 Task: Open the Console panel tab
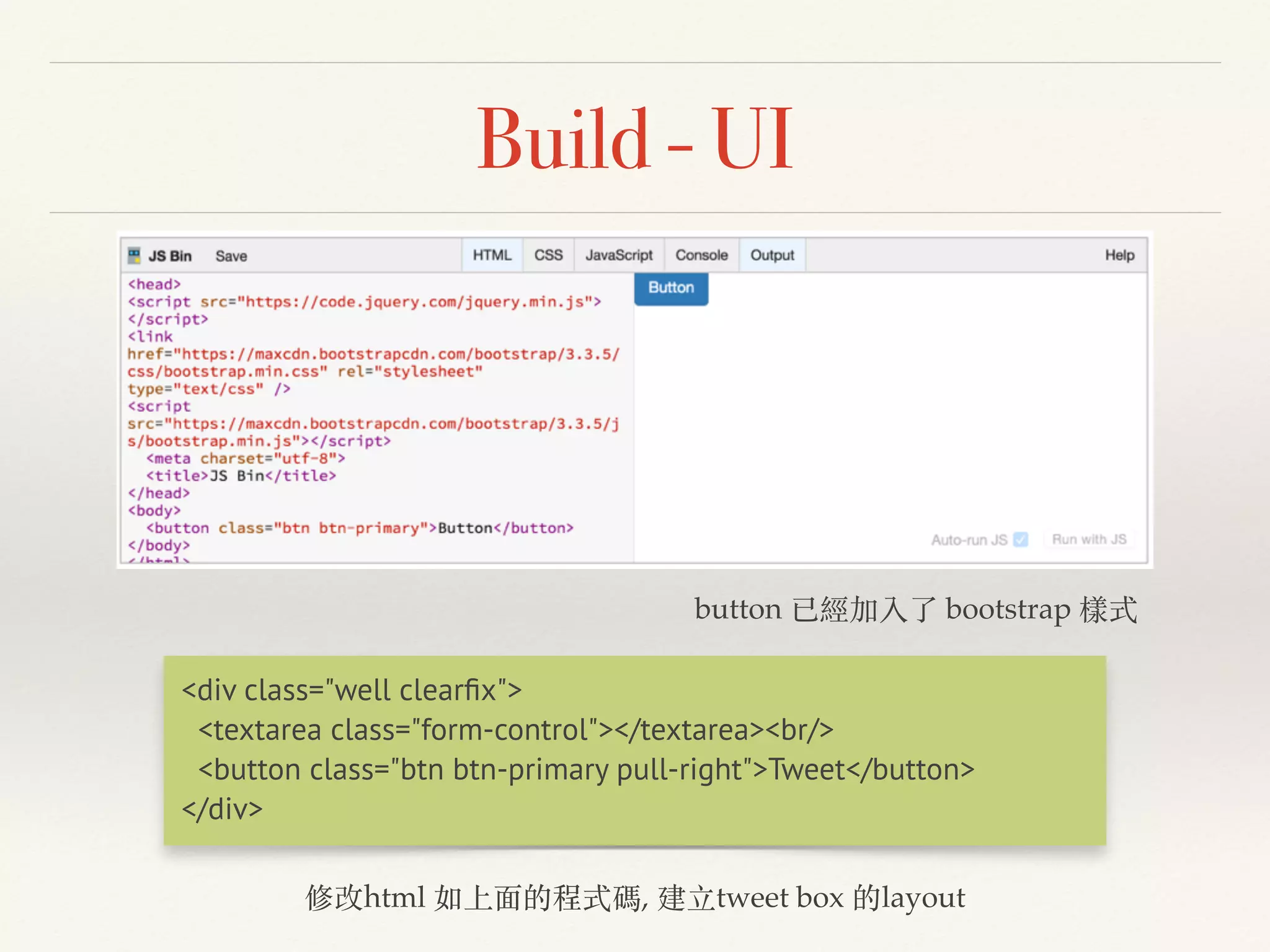click(x=701, y=255)
